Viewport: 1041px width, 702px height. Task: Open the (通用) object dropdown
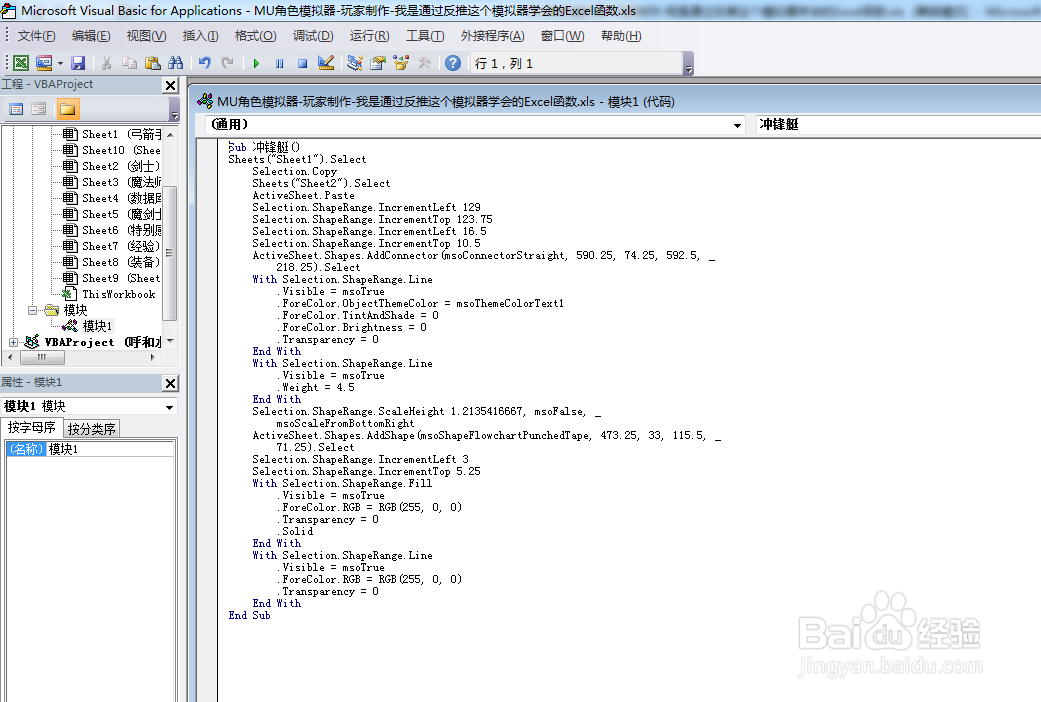[737, 125]
